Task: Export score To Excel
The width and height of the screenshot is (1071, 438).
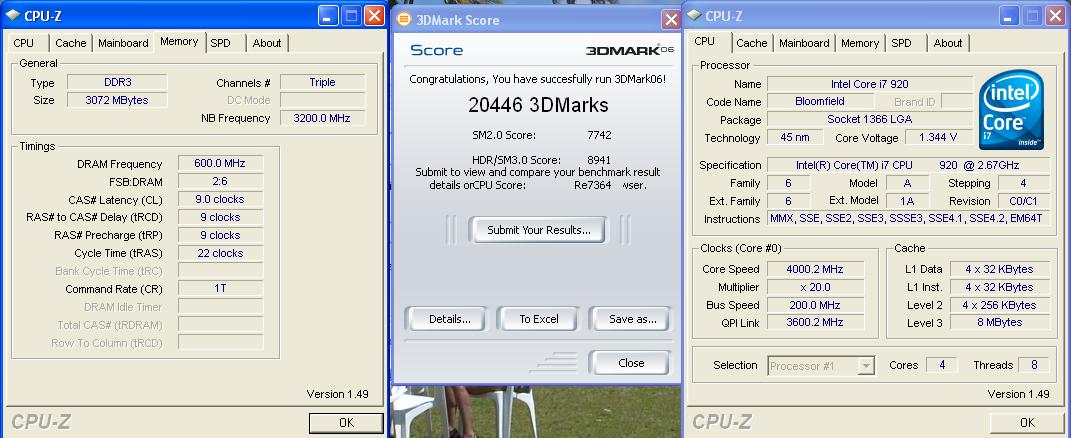Action: [x=539, y=319]
